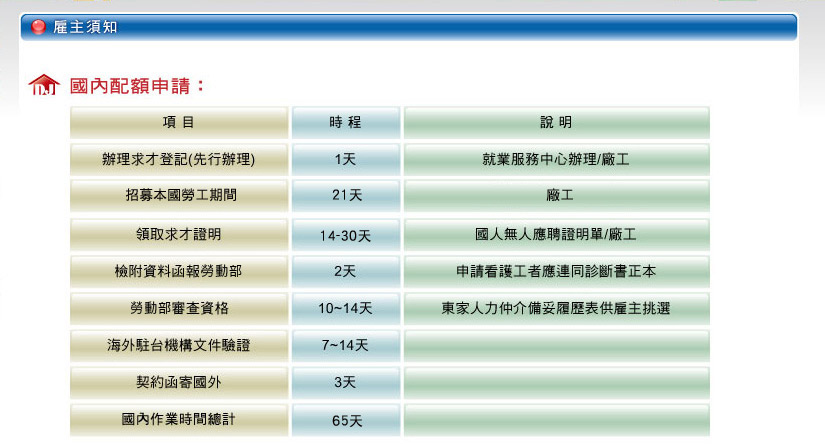Click the 辦理求才登記(先行辦理) cell
The height and width of the screenshot is (444, 825).
coord(178,159)
